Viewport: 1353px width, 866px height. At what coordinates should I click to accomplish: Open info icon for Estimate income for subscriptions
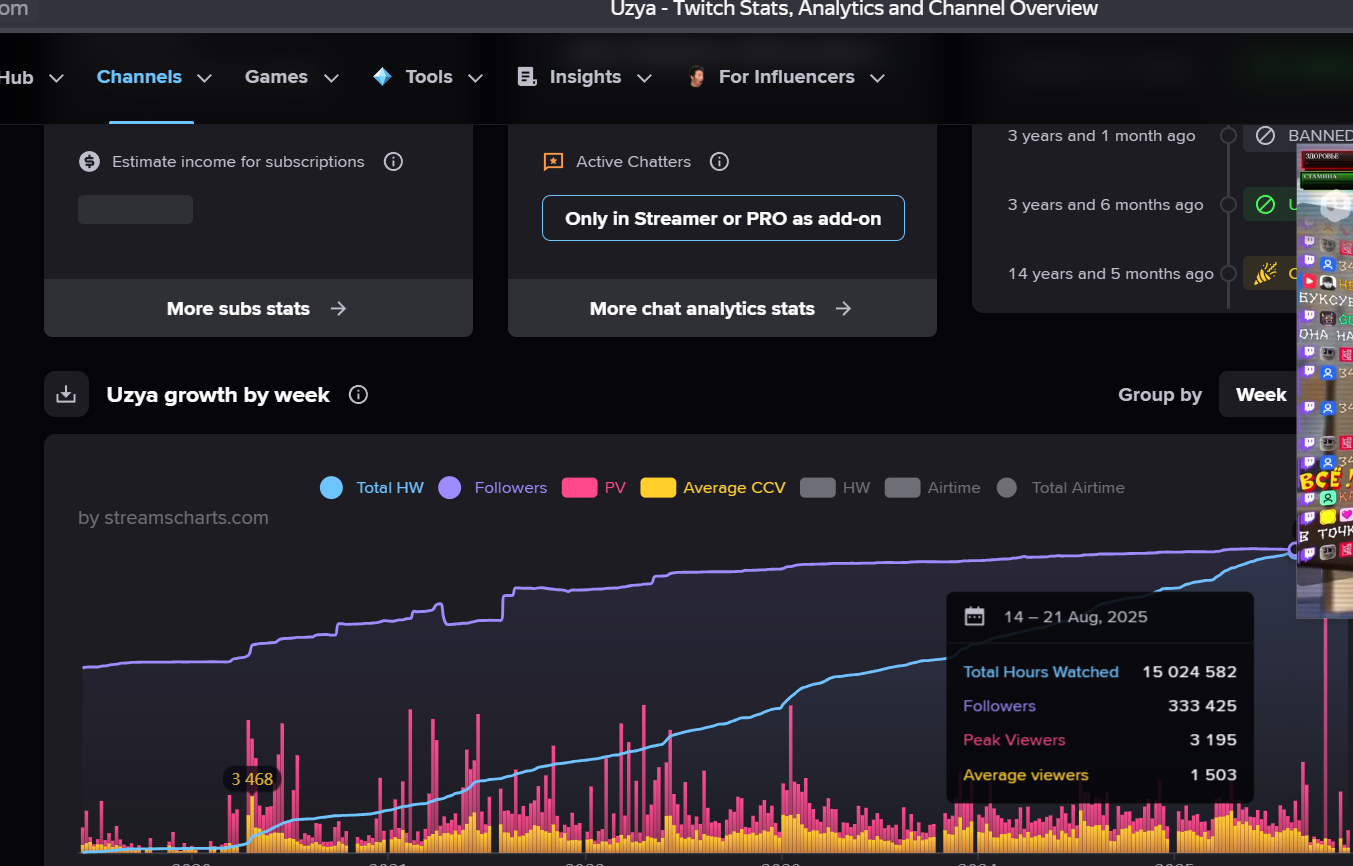click(393, 161)
